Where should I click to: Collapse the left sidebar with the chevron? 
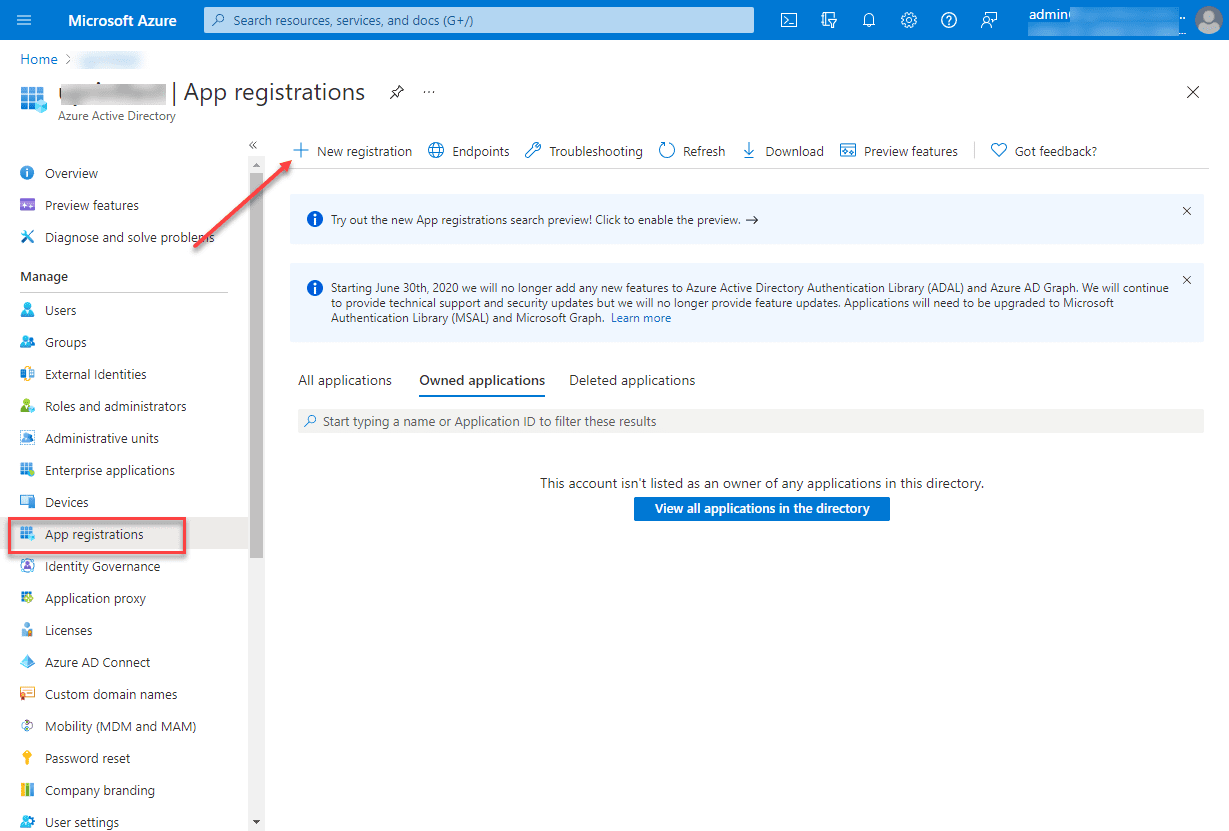point(253,145)
